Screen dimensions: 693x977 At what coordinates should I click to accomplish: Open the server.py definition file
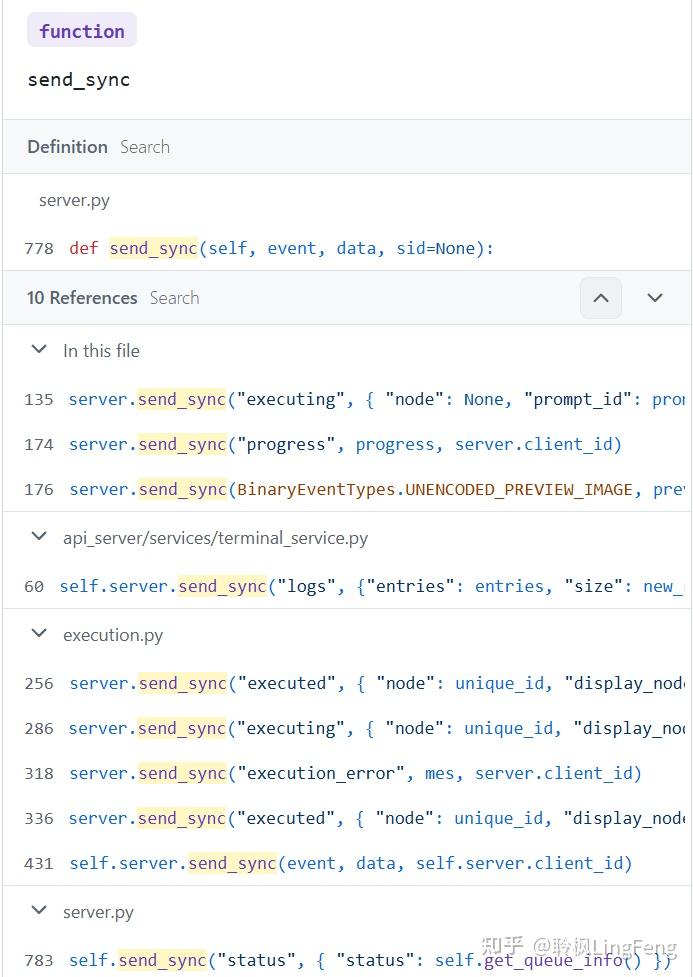(x=74, y=200)
